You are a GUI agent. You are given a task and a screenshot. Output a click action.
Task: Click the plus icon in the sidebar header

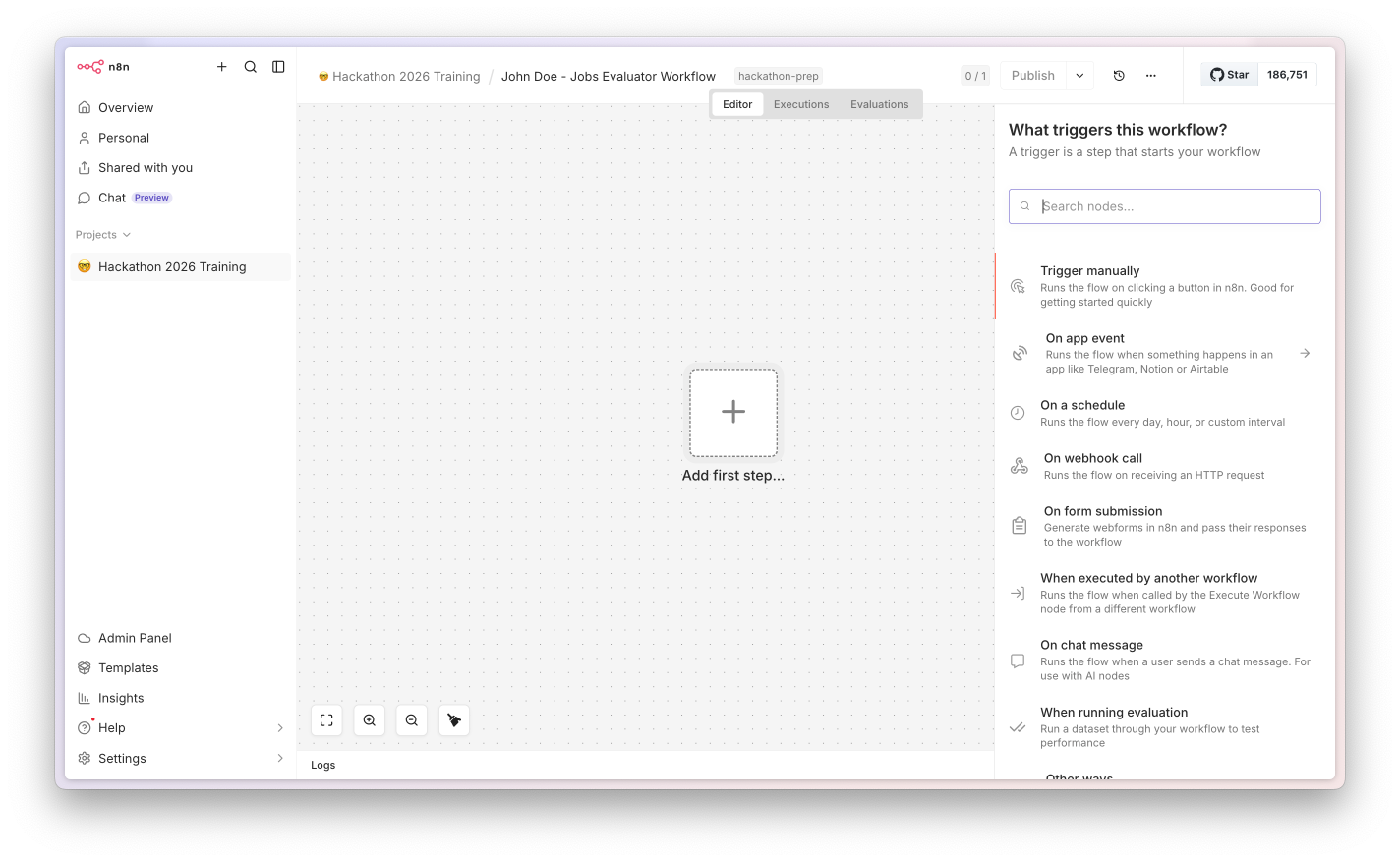point(222,67)
